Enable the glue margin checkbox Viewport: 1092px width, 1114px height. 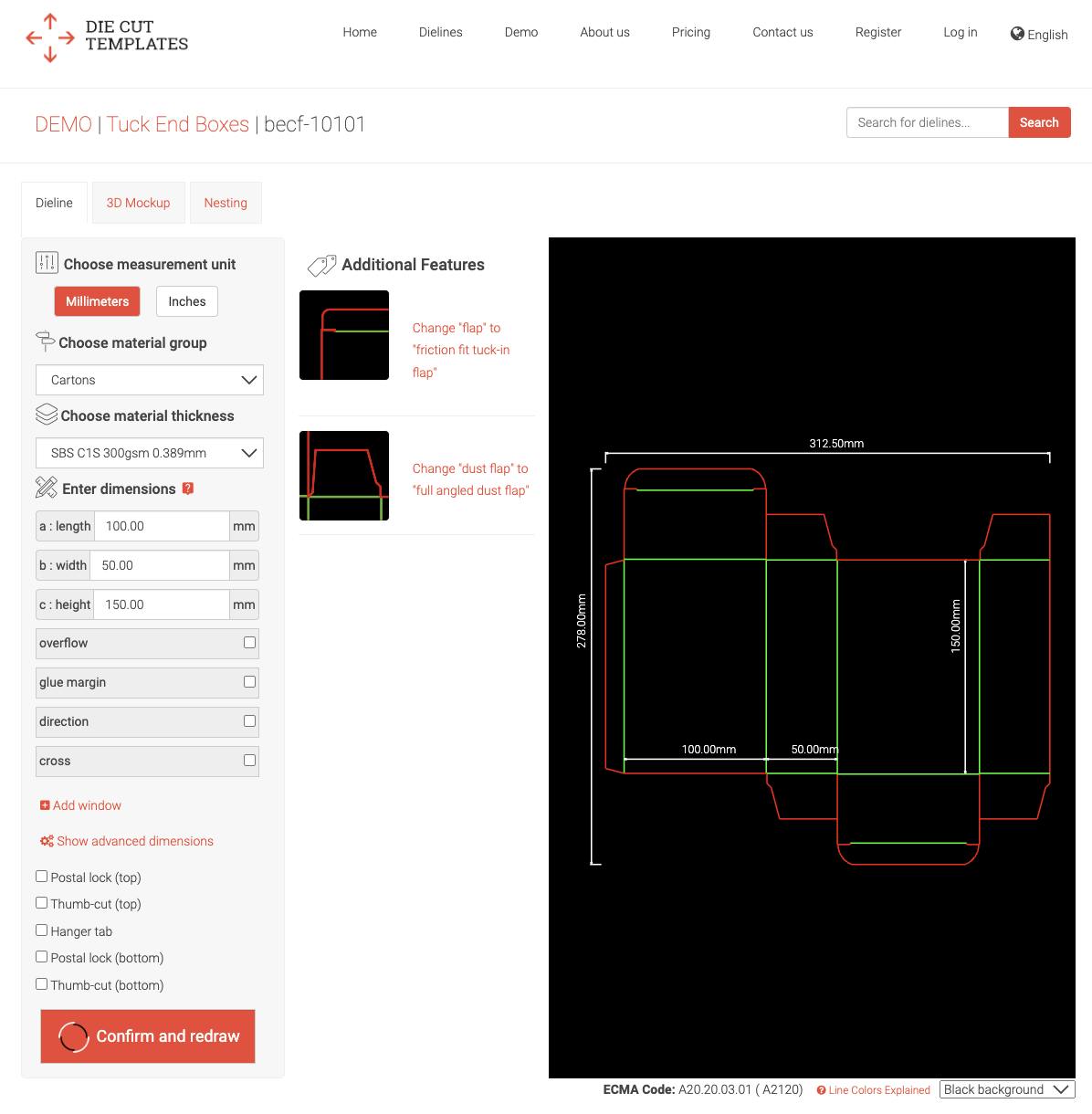(249, 682)
